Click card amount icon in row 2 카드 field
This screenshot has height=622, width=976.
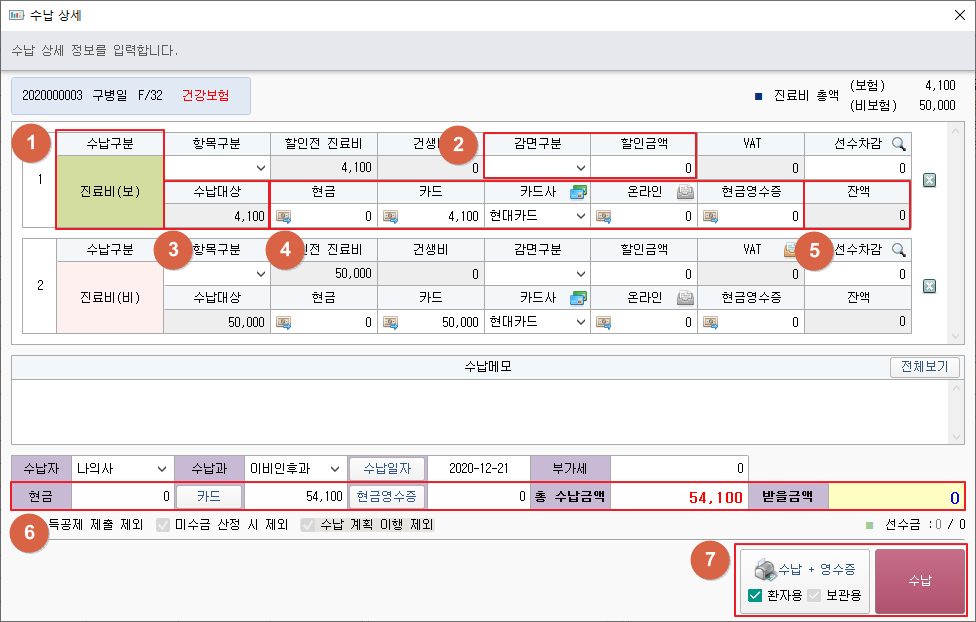[x=390, y=322]
